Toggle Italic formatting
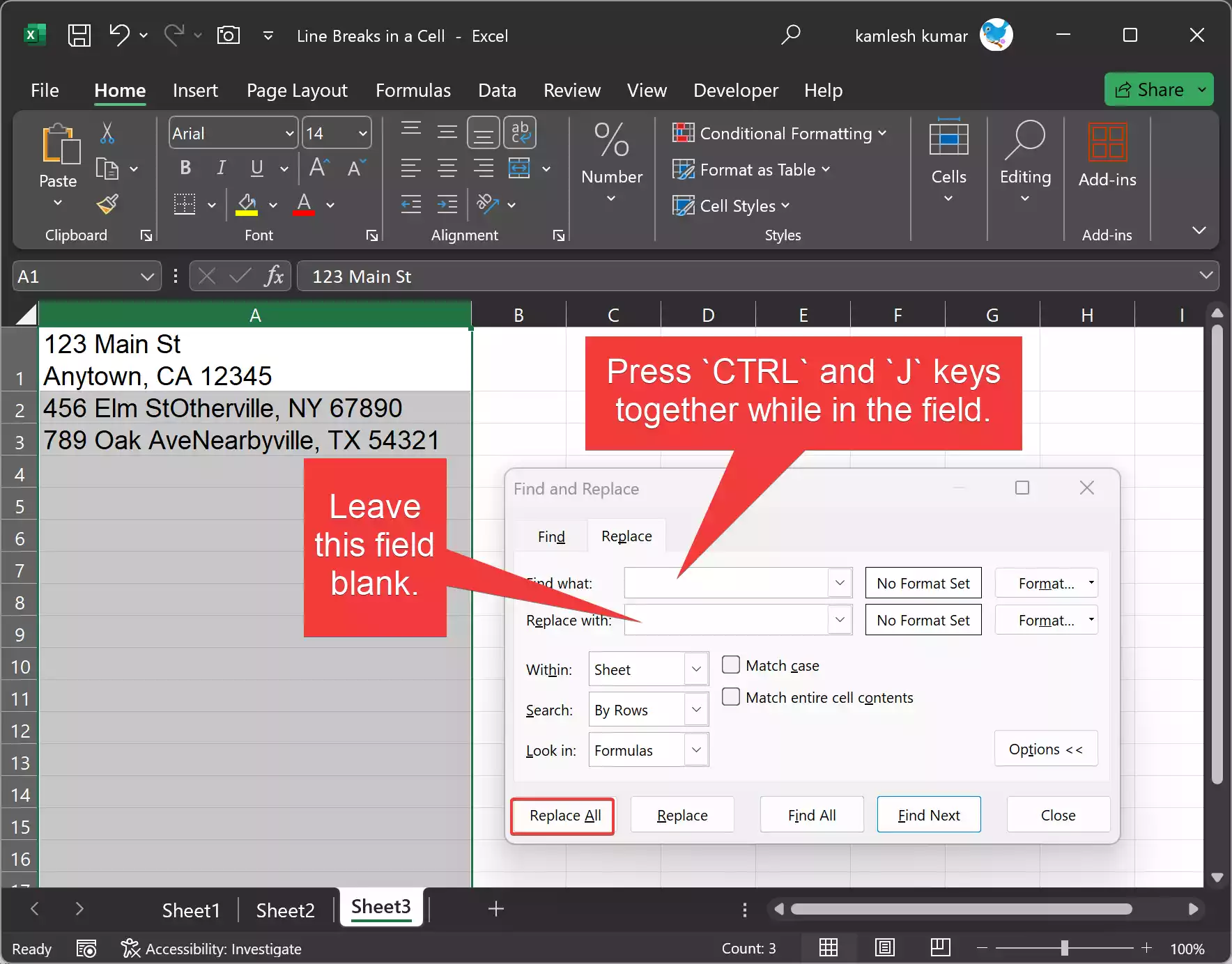Viewport: 1232px width, 964px height. (221, 168)
